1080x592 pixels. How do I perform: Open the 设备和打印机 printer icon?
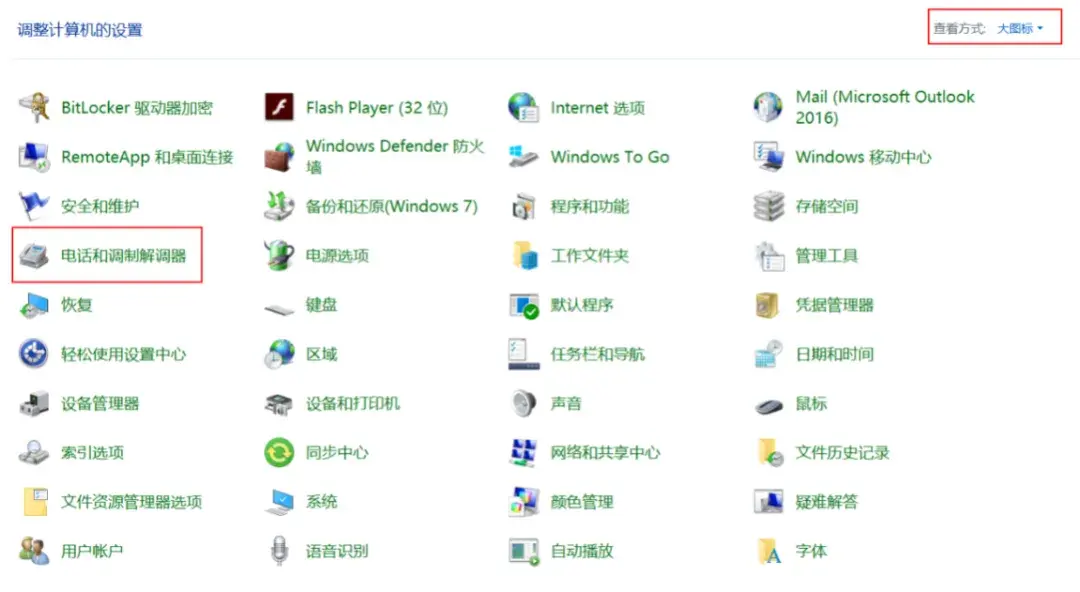coord(279,404)
